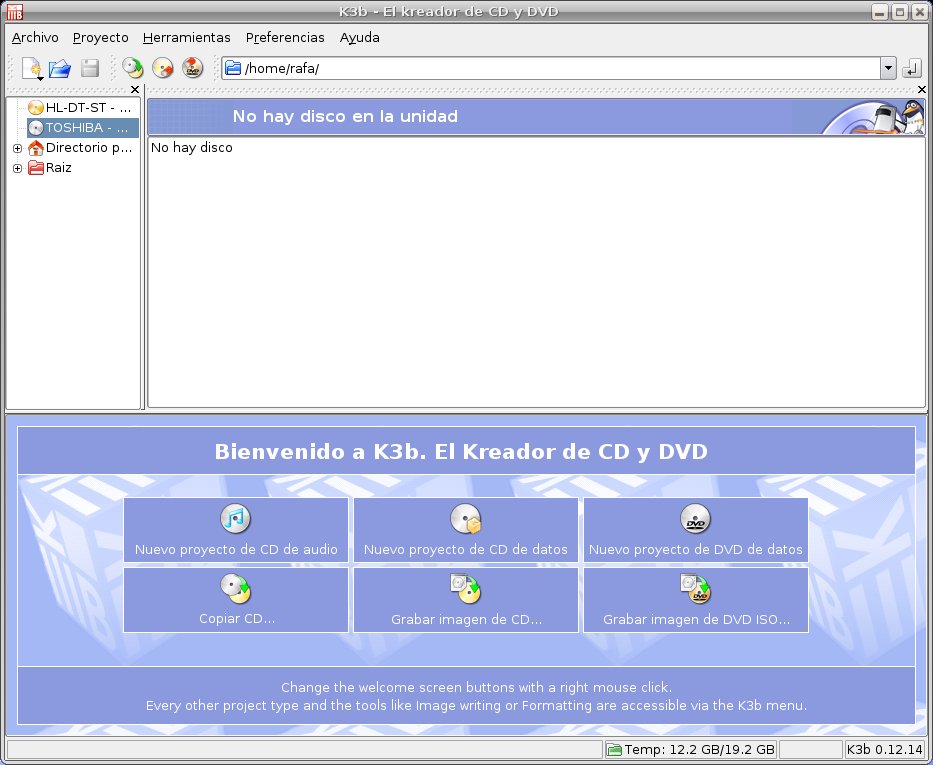Image resolution: width=933 pixels, height=765 pixels.
Task: Click the erase CD-RW toolbar icon
Action: click(163, 68)
